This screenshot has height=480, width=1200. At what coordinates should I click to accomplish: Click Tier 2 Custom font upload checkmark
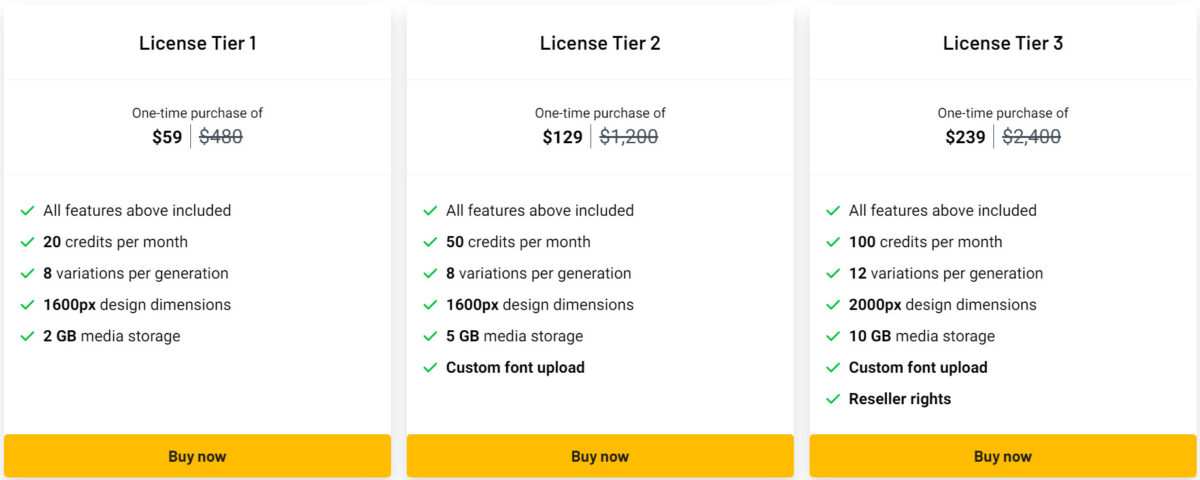[x=431, y=368]
